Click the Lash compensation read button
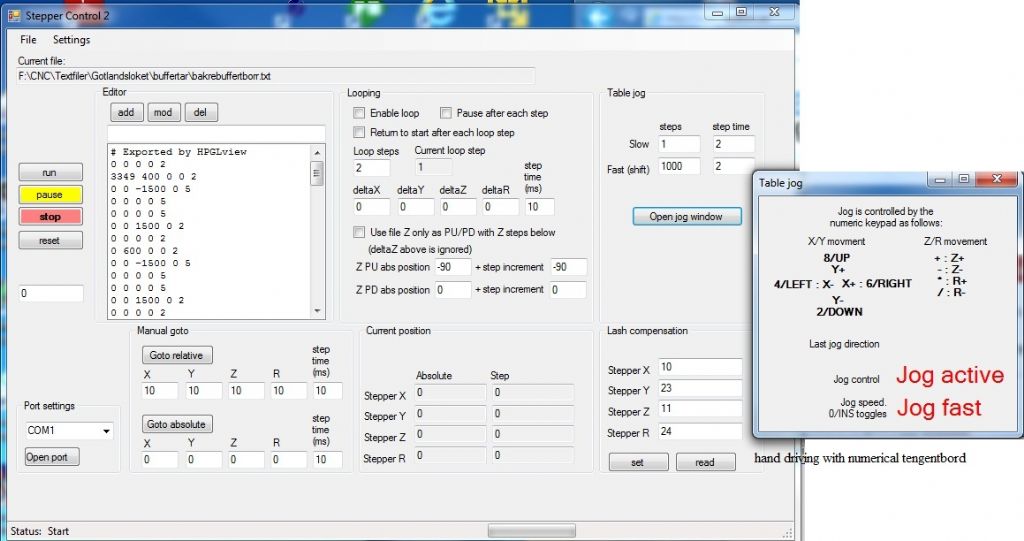Viewport: 1024px width, 541px height. pos(705,462)
